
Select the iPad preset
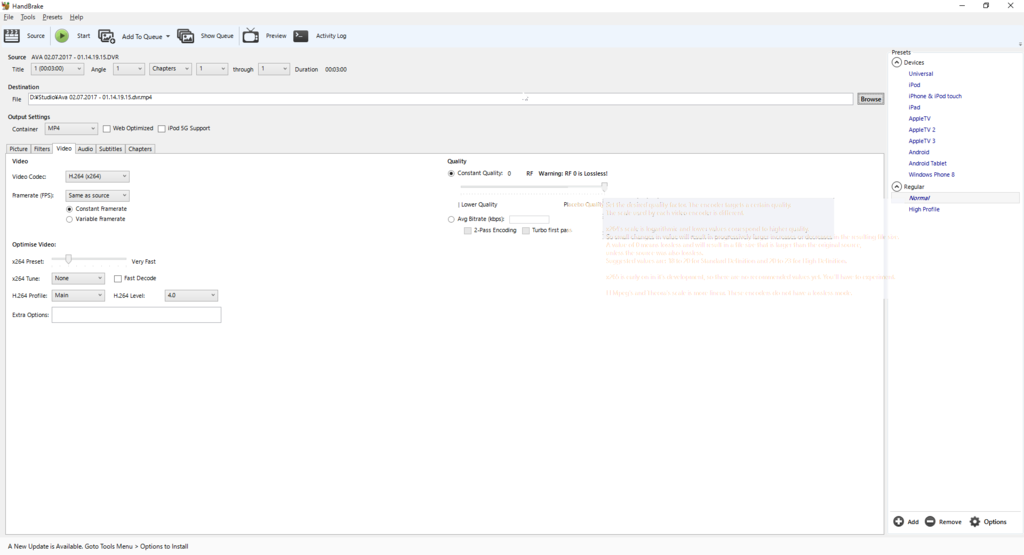tap(914, 107)
